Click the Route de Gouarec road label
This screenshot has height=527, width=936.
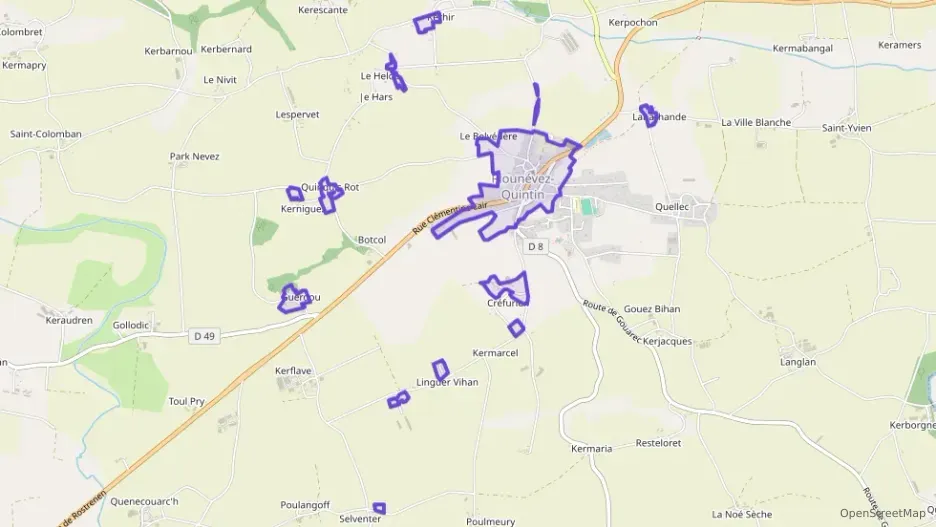612,322
